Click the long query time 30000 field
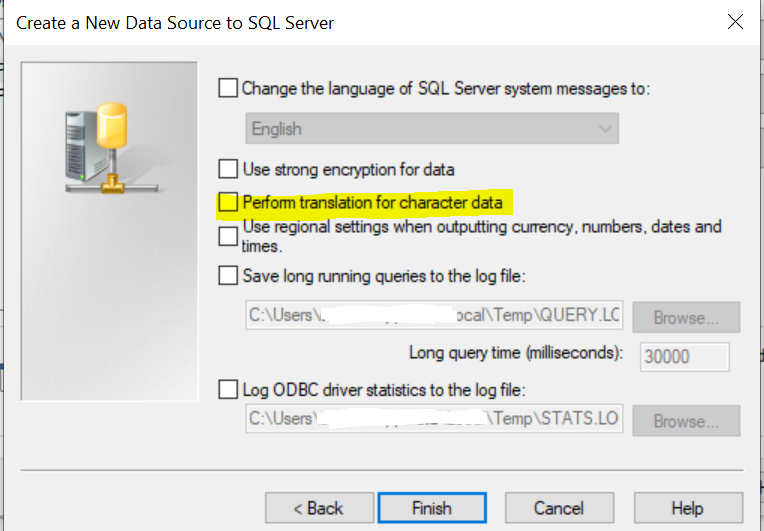Viewport: 764px width, 531px height. pyautogui.click(x=685, y=357)
